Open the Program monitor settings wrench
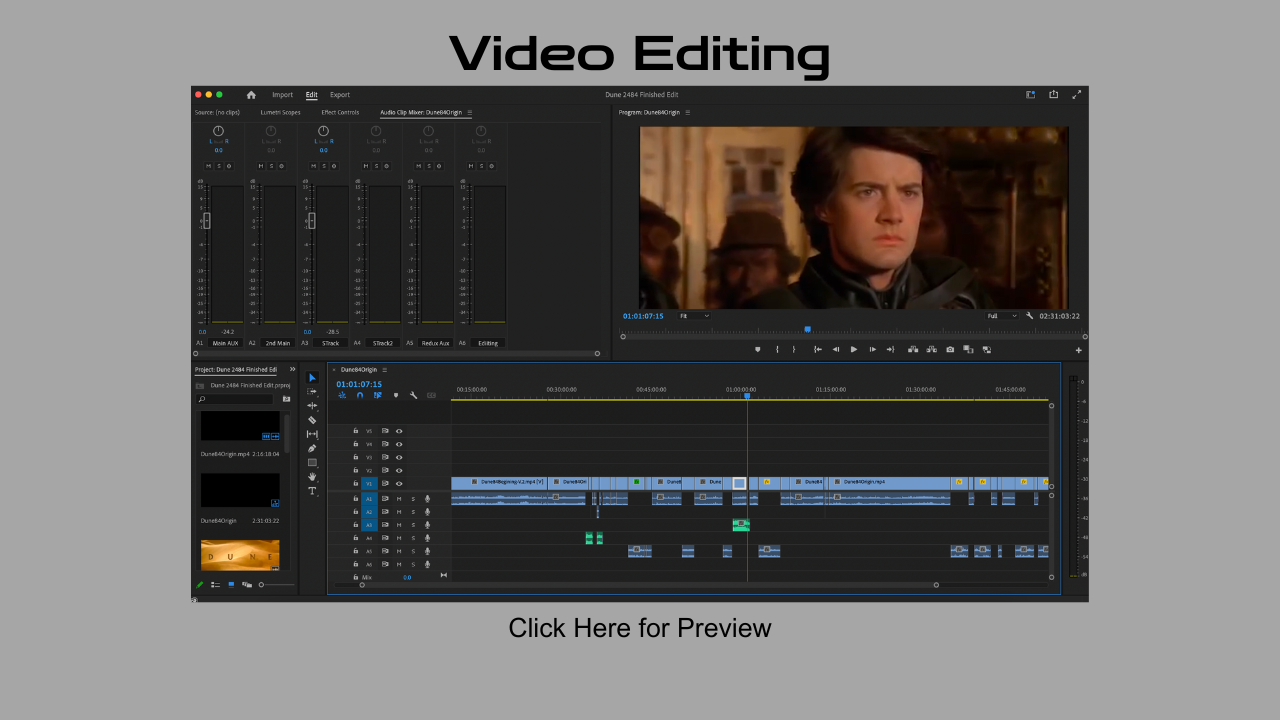Viewport: 1280px width, 720px height. (x=1029, y=316)
